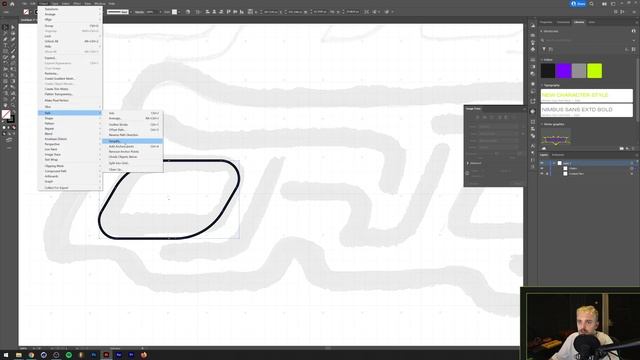Choose Simplify in the Path submenu
This screenshot has width=640, height=360.
click(x=132, y=141)
